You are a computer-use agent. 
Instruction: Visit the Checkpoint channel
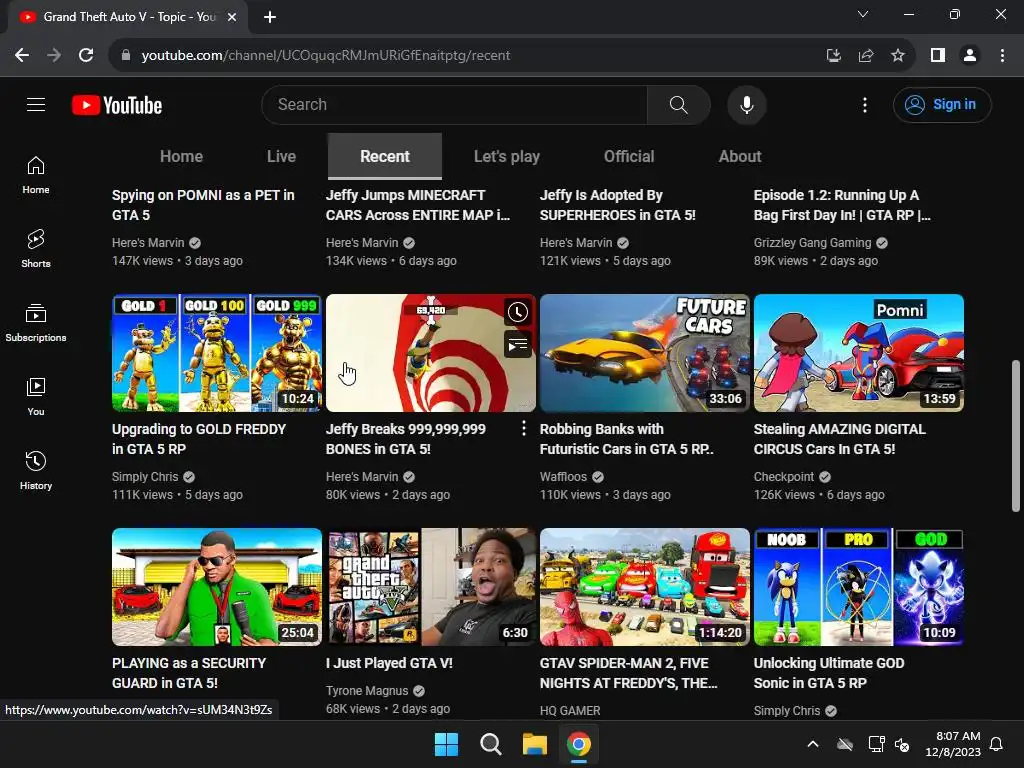point(784,476)
